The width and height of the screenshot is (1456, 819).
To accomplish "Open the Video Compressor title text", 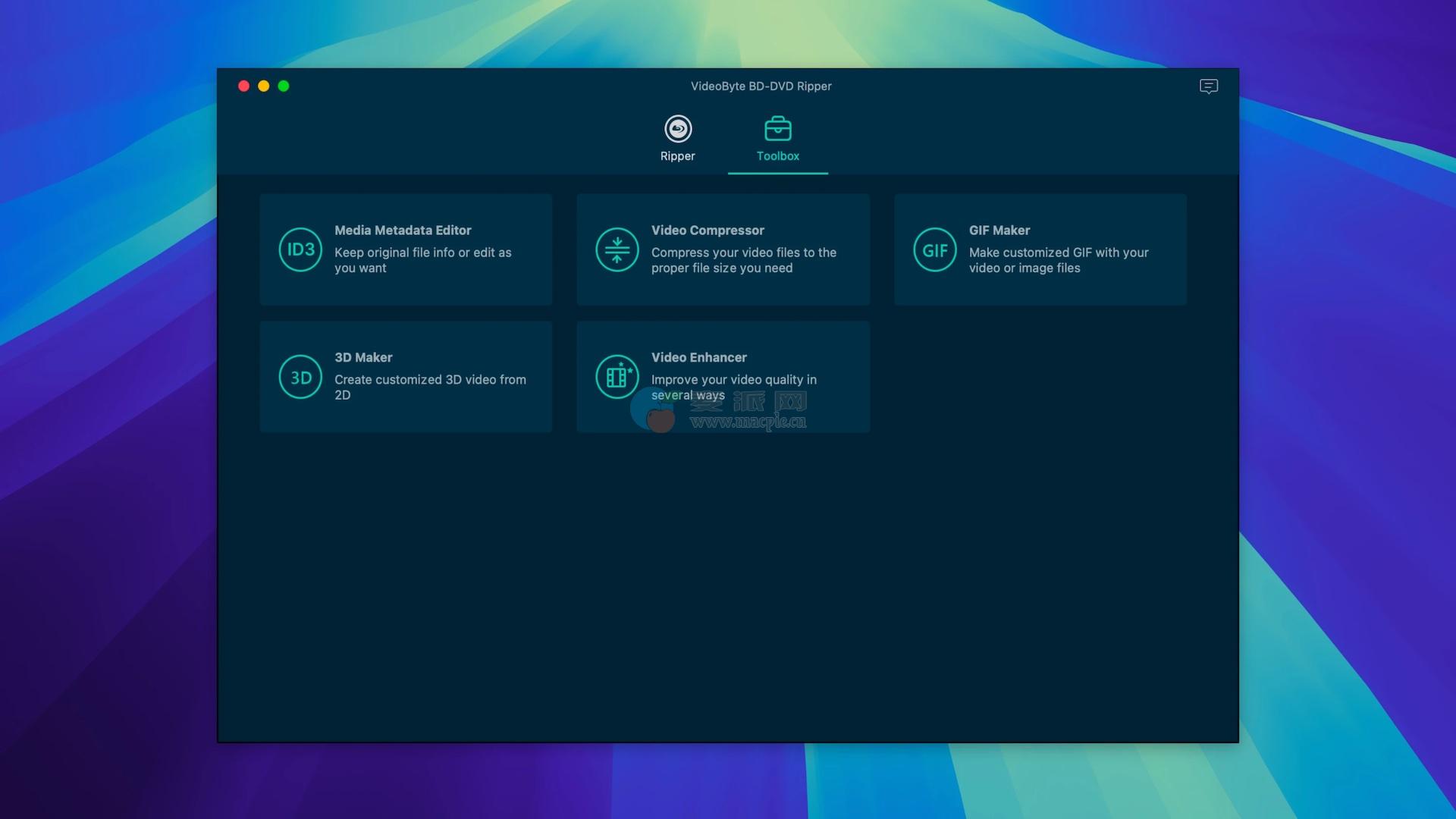I will pyautogui.click(x=708, y=231).
